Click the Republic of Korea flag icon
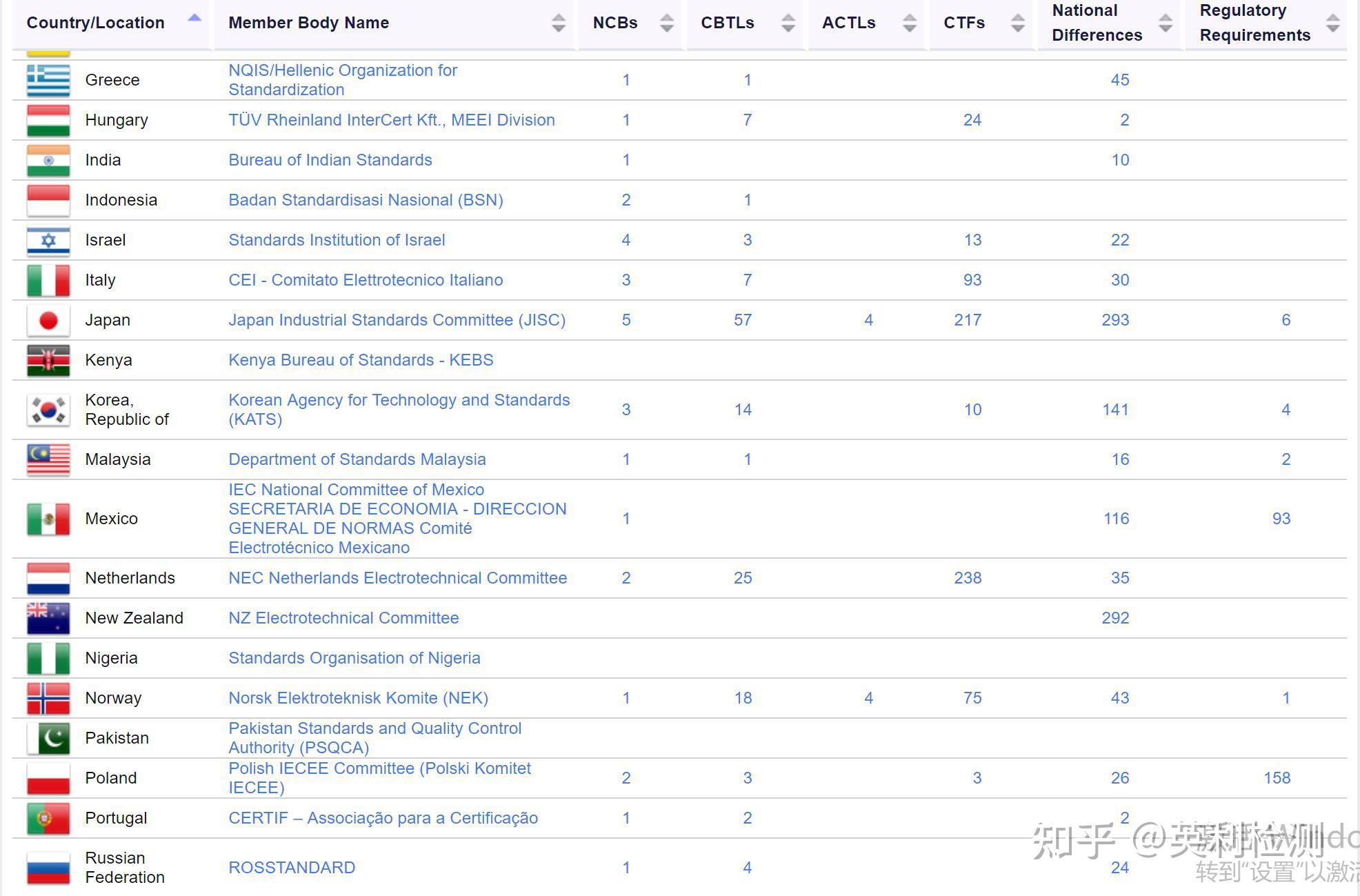Screen dimensions: 1360x896 click(48, 410)
